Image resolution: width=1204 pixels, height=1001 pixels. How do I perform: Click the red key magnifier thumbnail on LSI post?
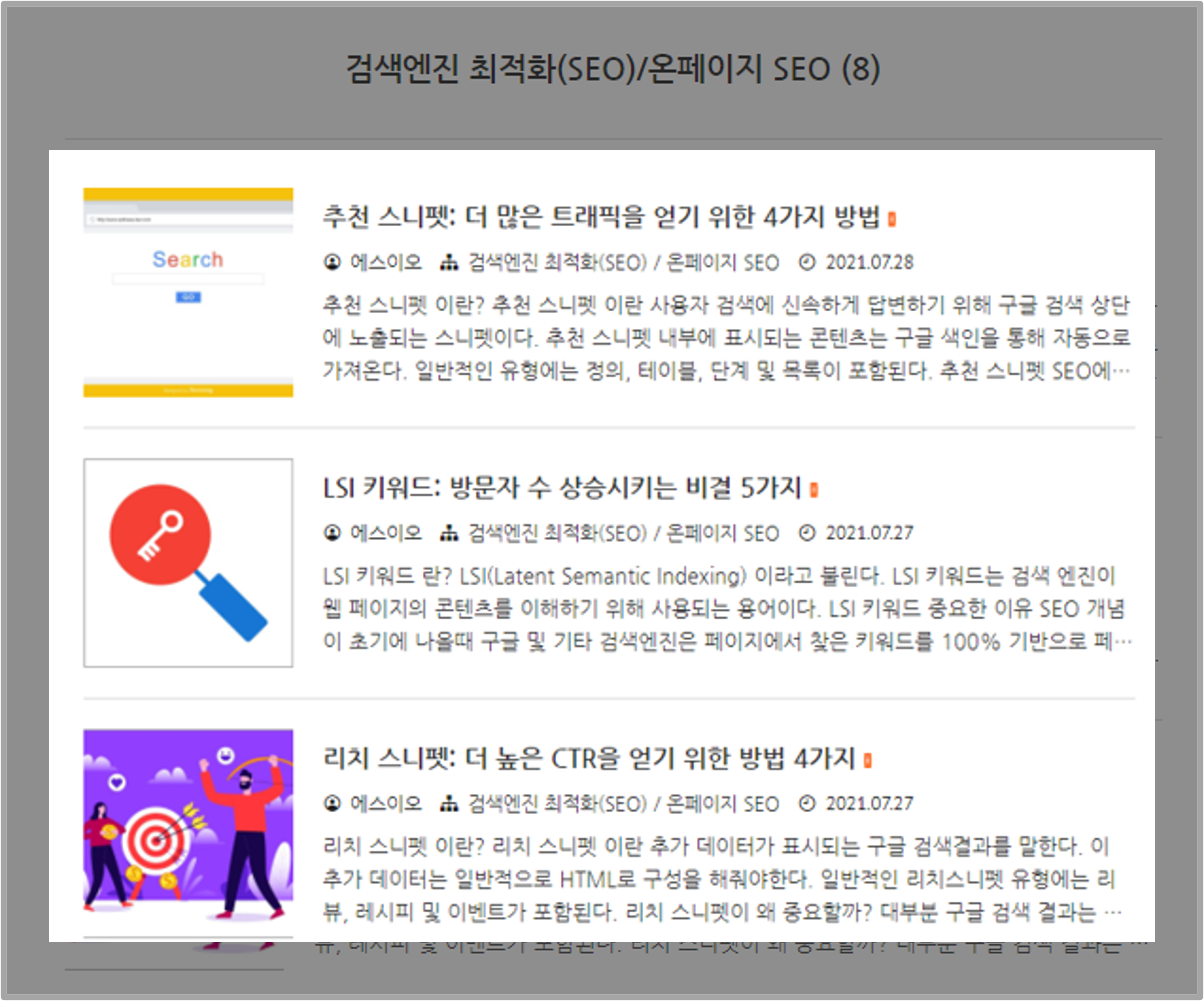188,562
